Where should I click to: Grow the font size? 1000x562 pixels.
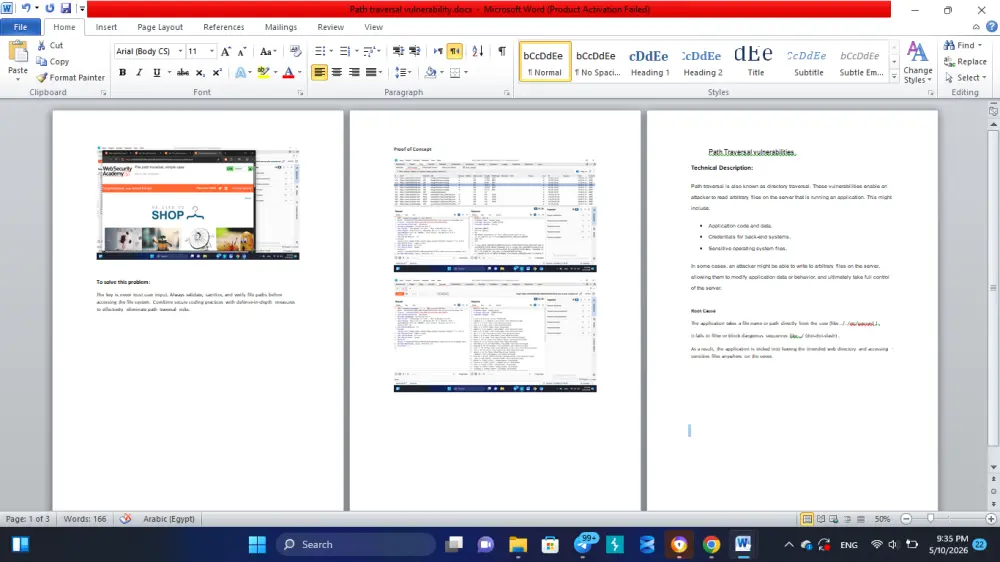point(225,51)
